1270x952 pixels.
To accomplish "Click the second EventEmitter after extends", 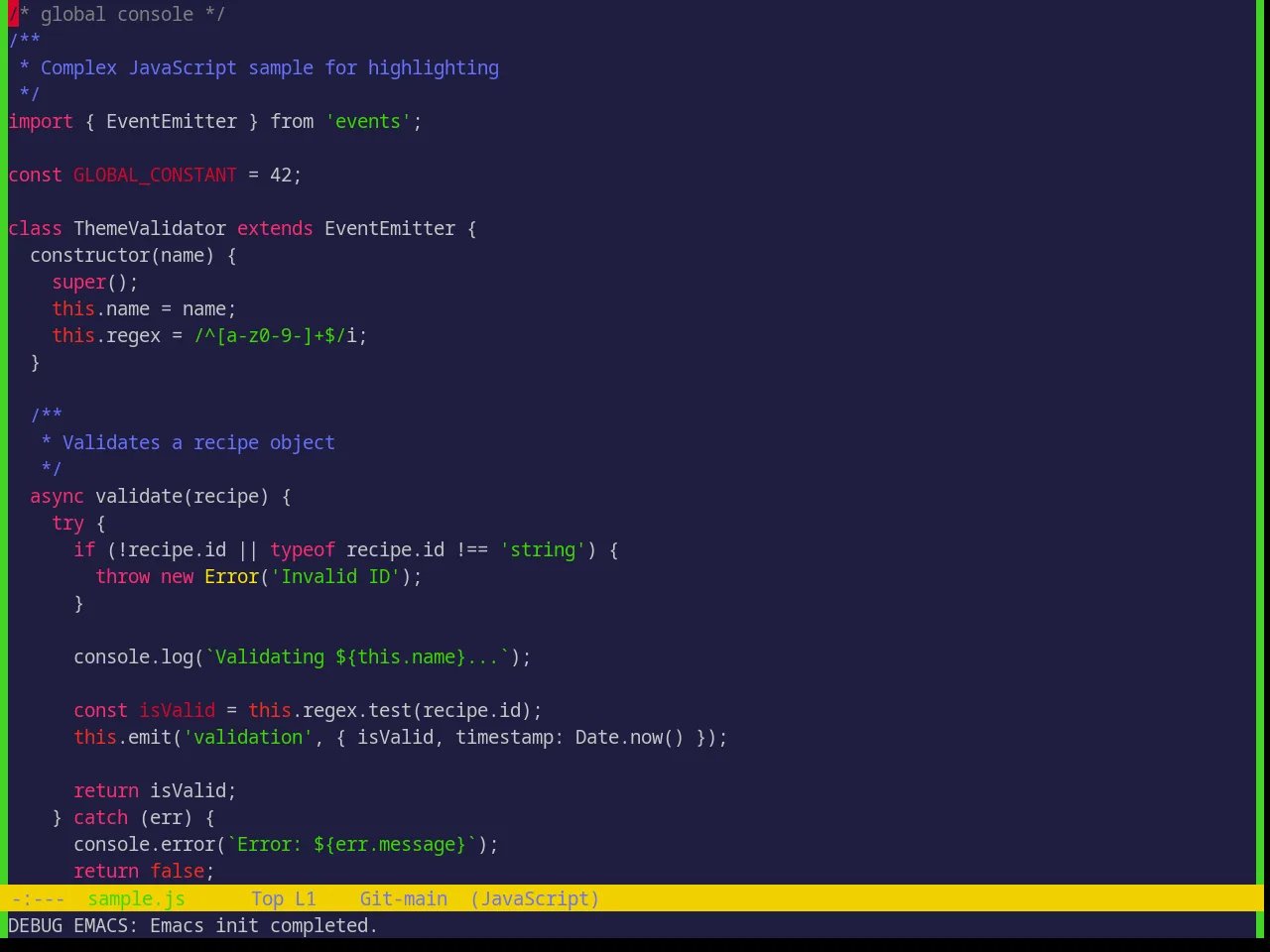I will pyautogui.click(x=390, y=228).
